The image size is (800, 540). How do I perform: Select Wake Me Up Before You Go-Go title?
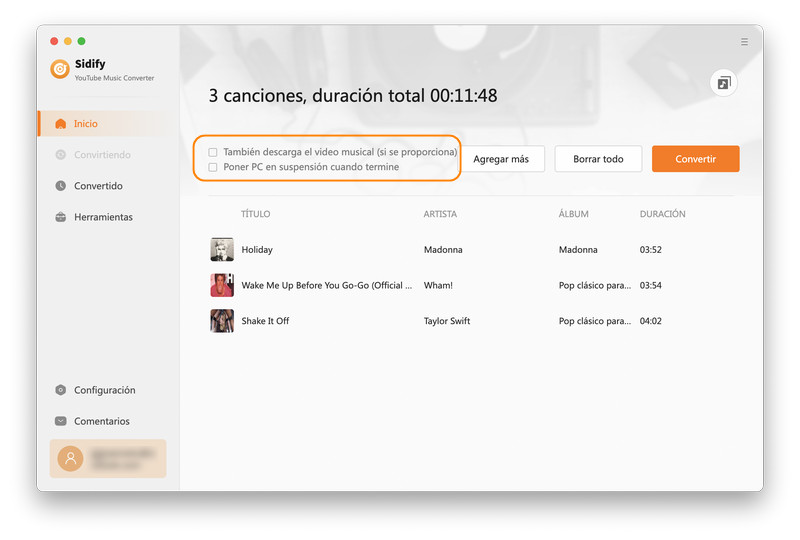tap(327, 285)
